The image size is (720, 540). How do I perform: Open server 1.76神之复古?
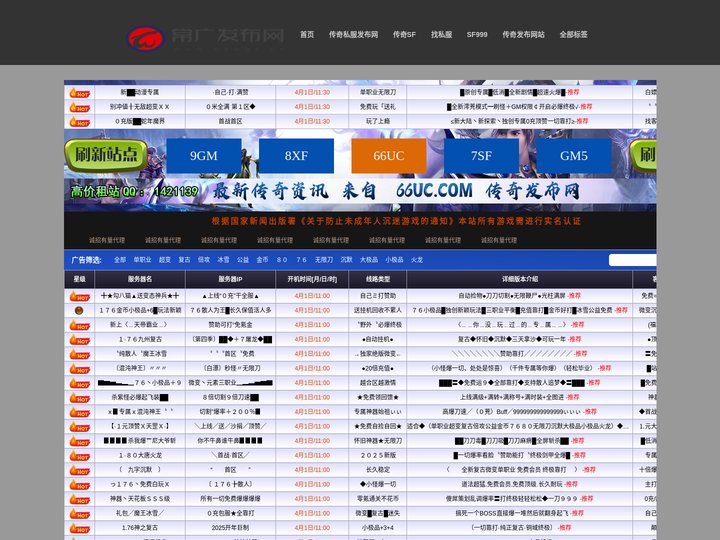coord(140,528)
